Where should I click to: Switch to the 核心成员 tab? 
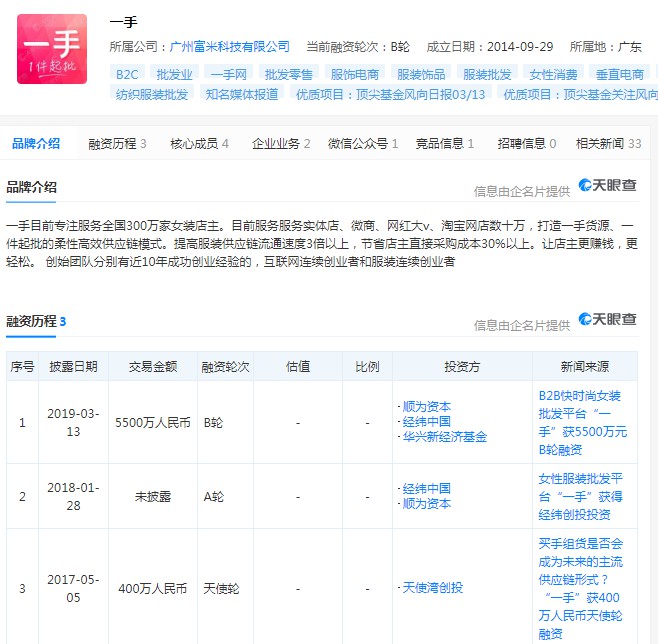(x=199, y=144)
